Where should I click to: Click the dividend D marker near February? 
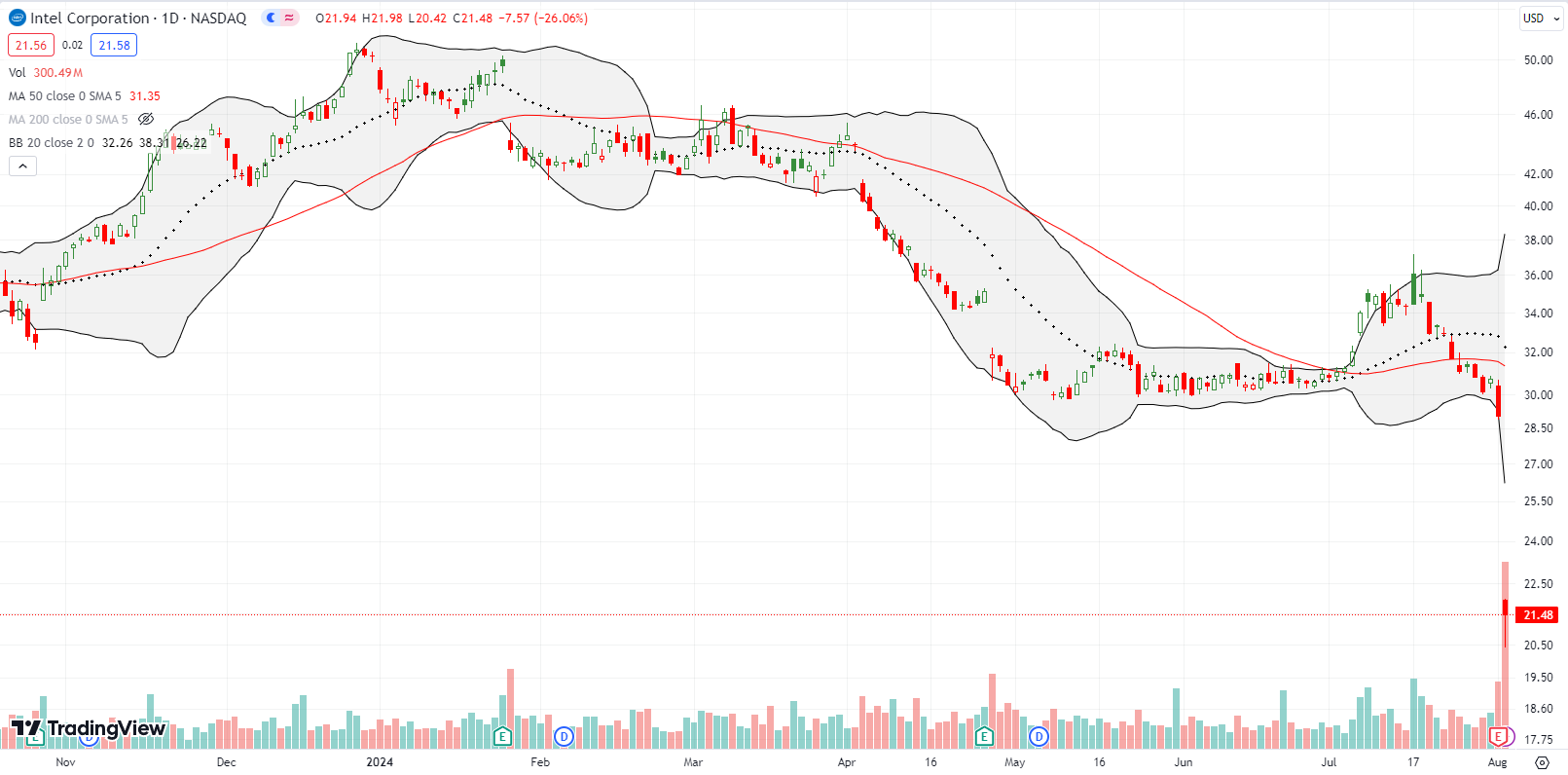(564, 736)
